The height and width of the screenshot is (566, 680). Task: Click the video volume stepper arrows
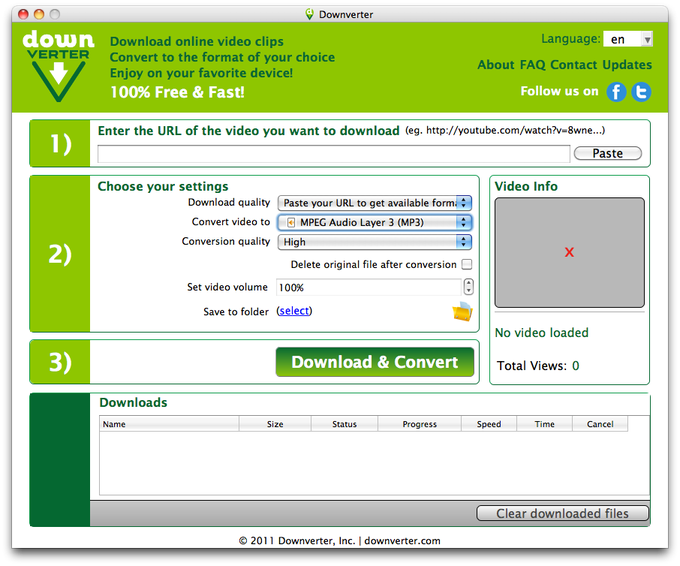point(468,287)
